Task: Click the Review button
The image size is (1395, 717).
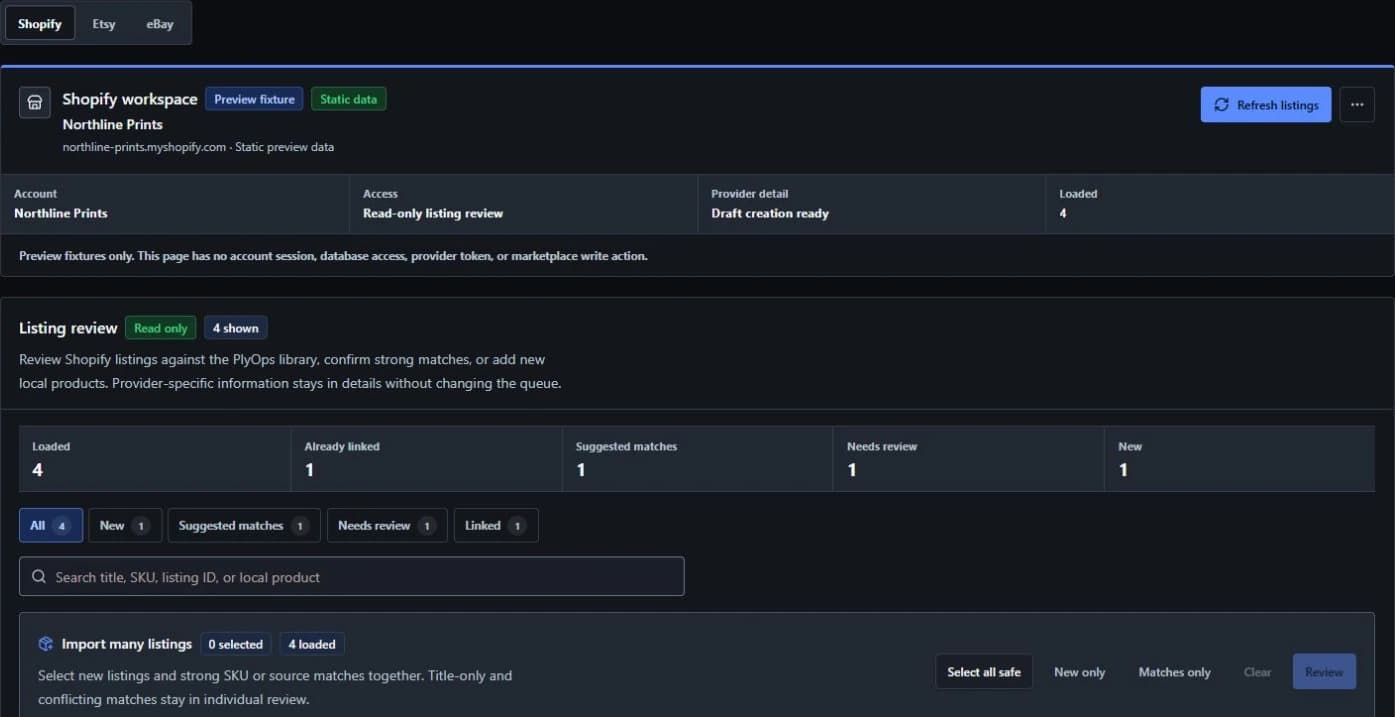Action: coord(1324,672)
